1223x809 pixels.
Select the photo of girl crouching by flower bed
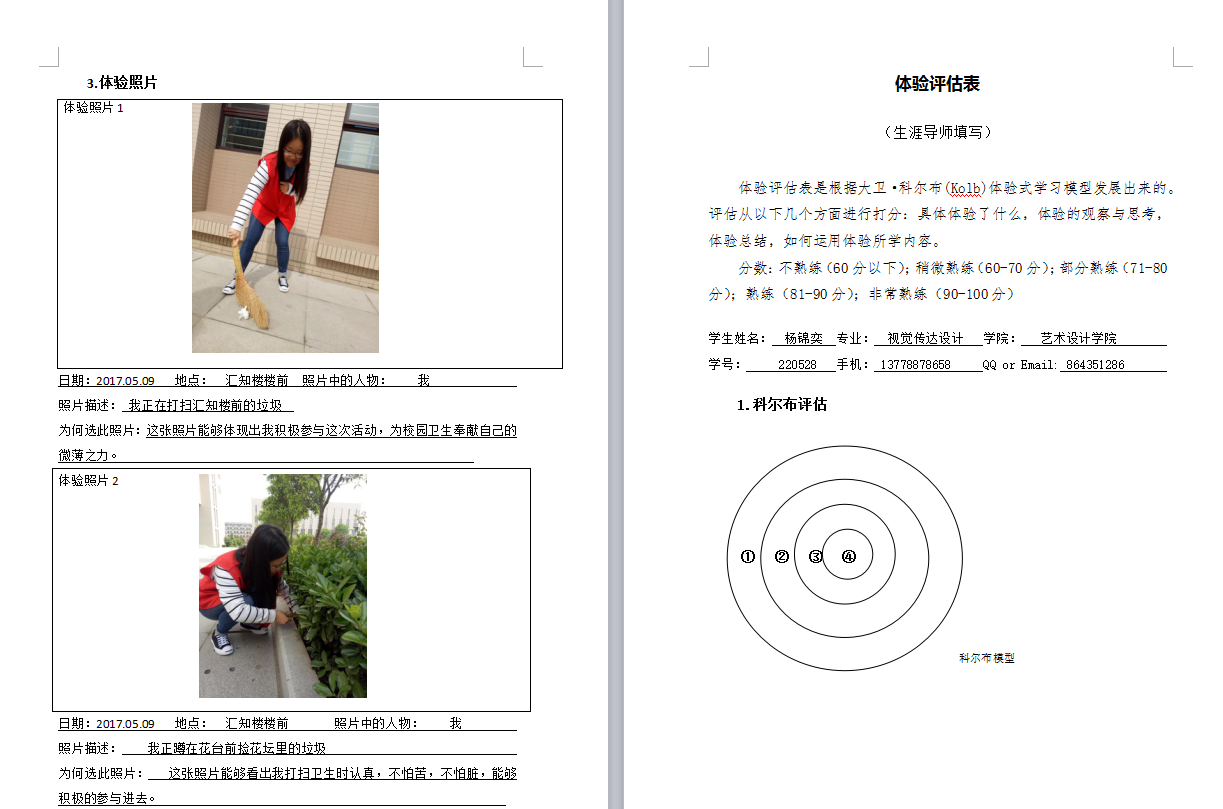283,586
